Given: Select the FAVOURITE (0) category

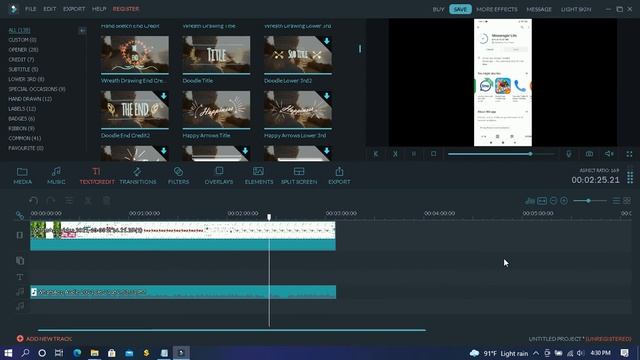Looking at the screenshot, I should [26, 148].
